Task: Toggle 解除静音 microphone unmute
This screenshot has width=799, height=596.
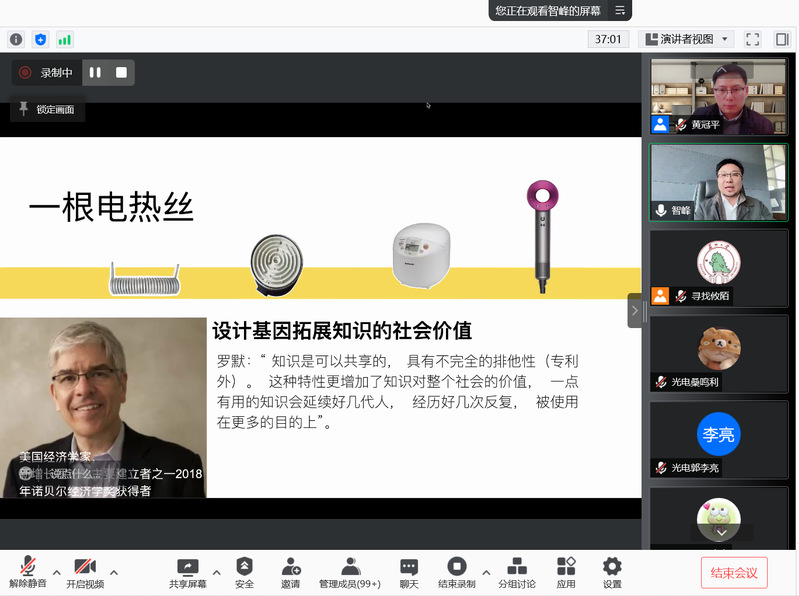Action: (28, 572)
